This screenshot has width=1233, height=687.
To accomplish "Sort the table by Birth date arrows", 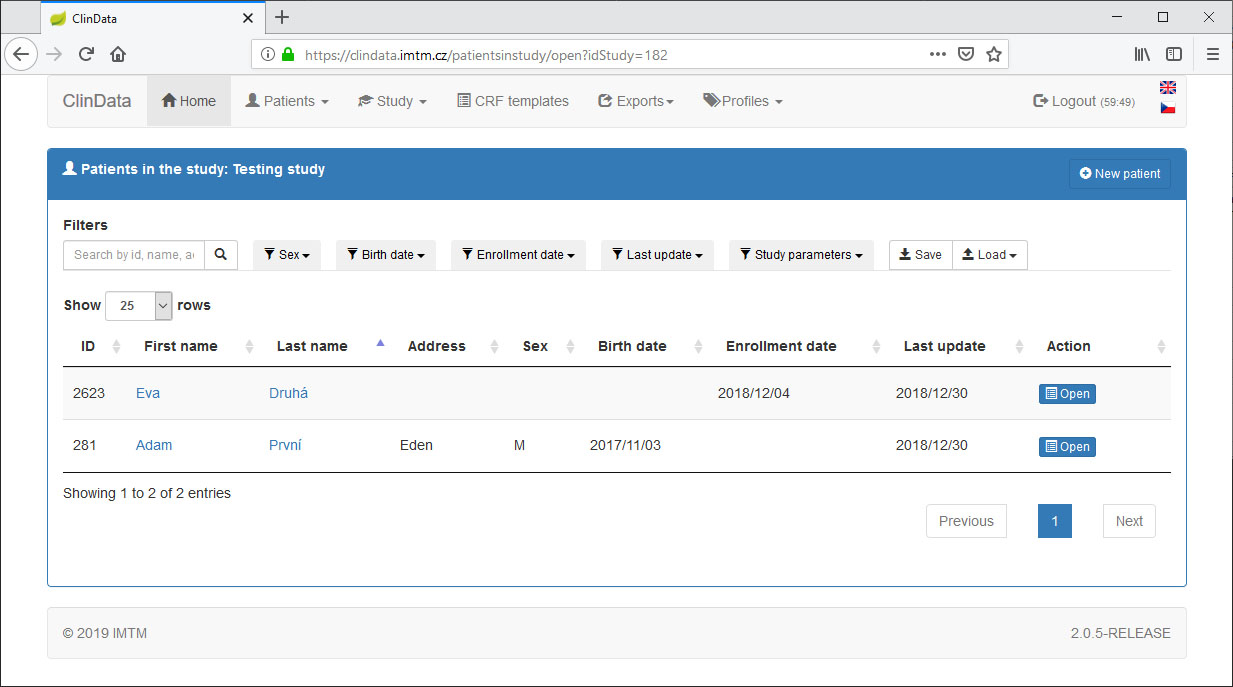I will (697, 346).
